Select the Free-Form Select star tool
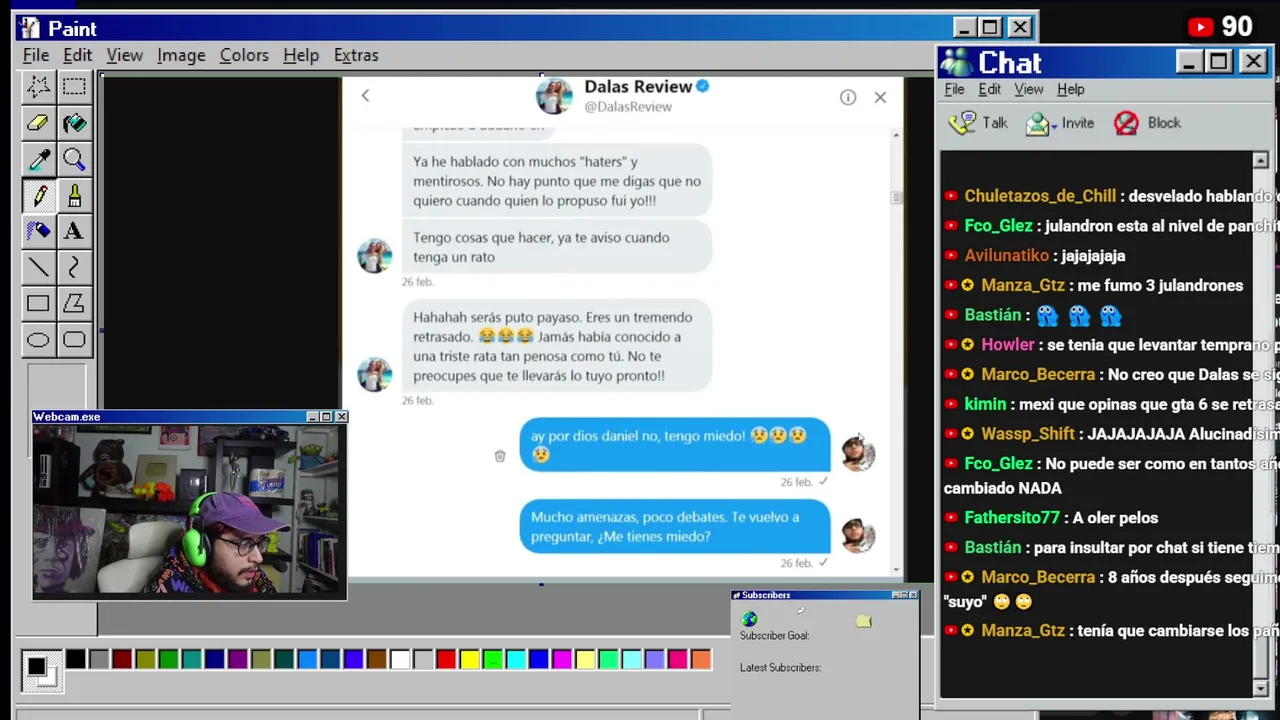The image size is (1280, 720). pyautogui.click(x=38, y=87)
